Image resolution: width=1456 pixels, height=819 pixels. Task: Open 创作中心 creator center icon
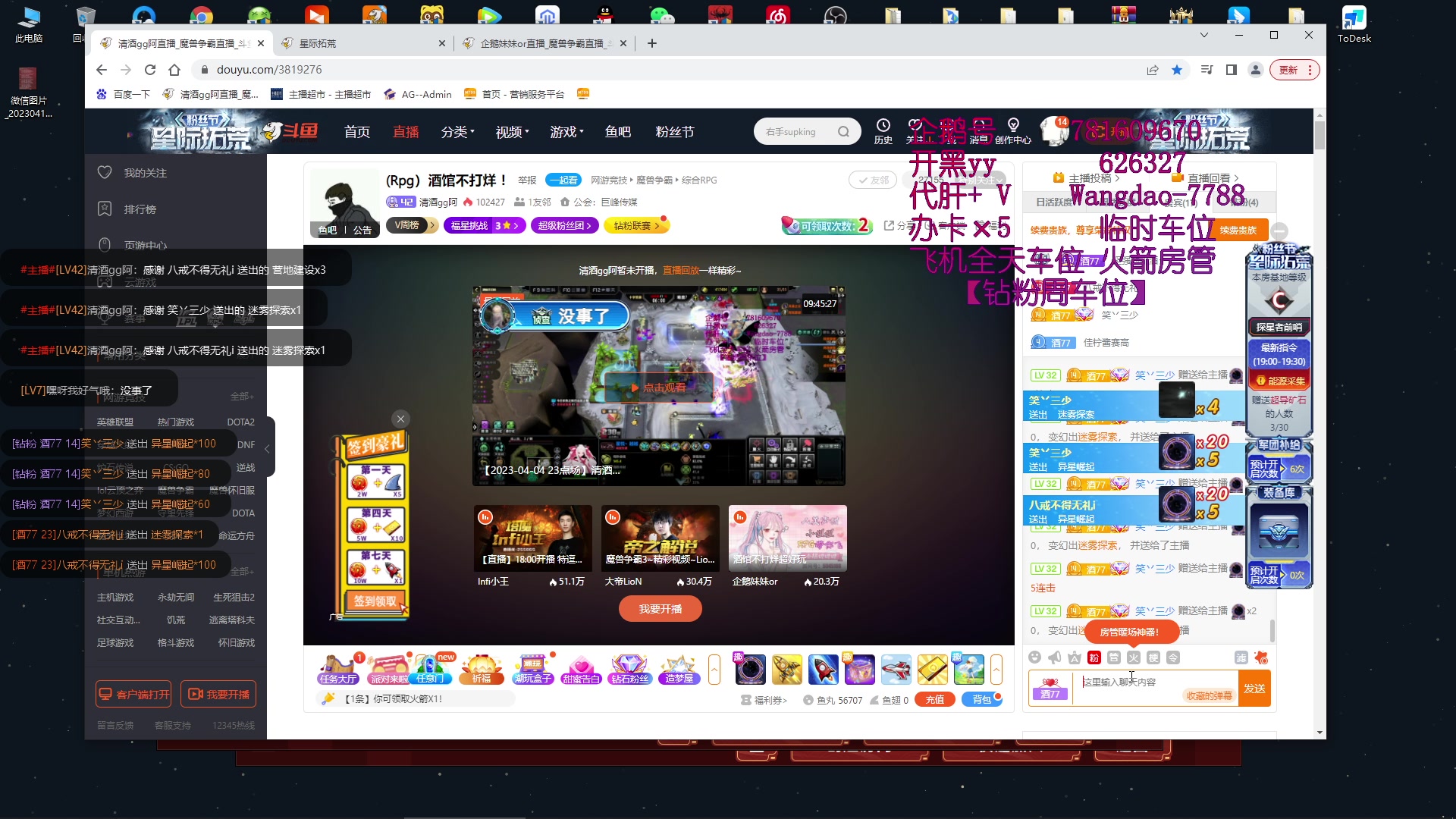1013,130
